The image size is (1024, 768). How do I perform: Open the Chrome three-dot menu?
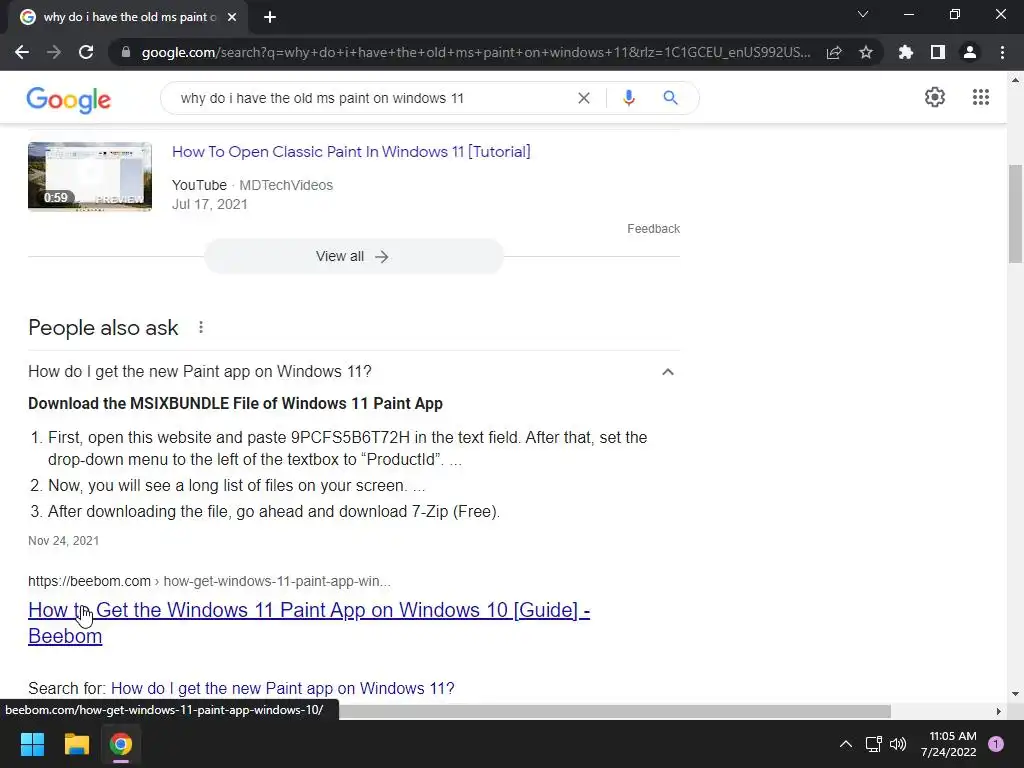click(1002, 52)
